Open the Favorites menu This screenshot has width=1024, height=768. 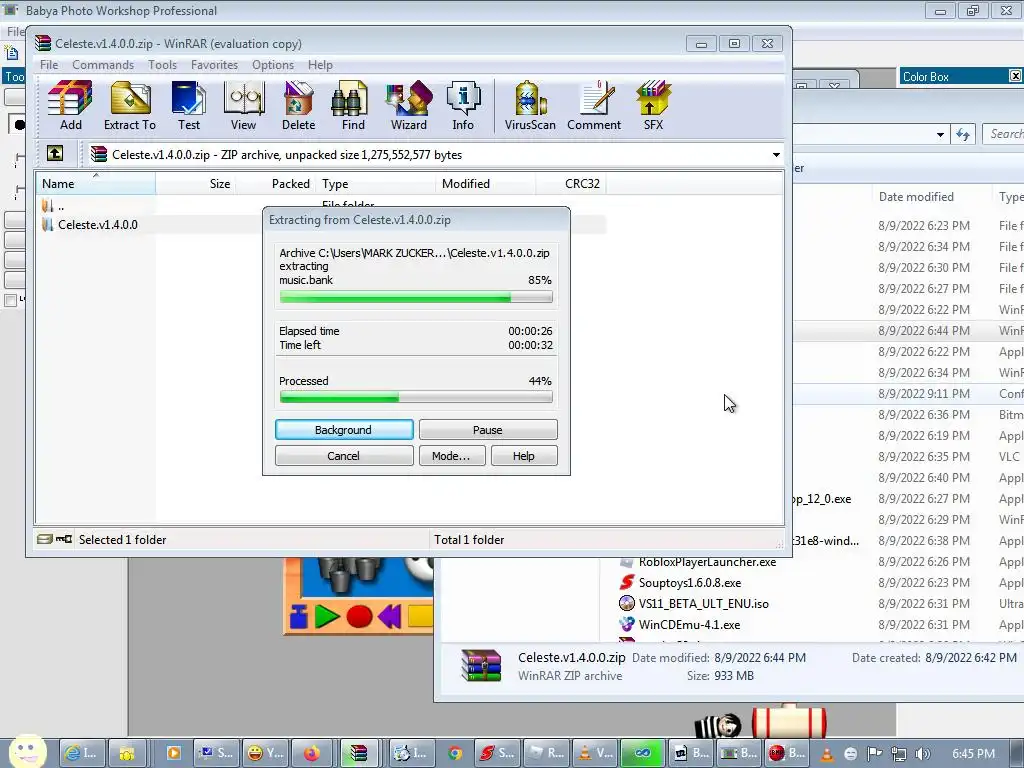[x=214, y=65]
